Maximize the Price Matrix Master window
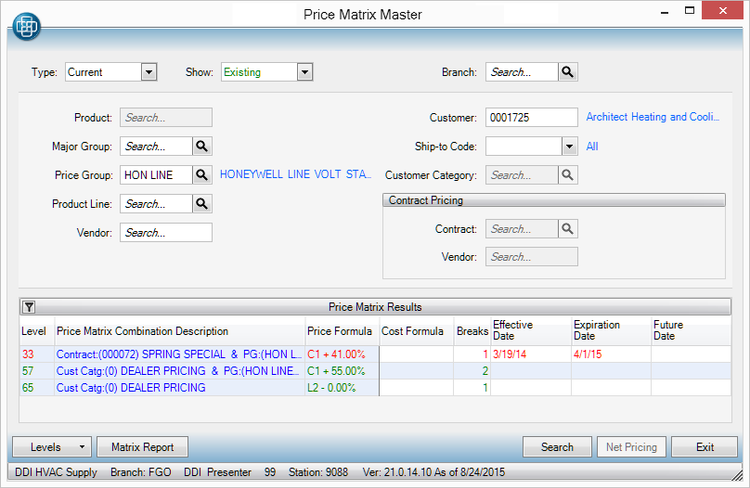This screenshot has height=488, width=750. [x=689, y=11]
